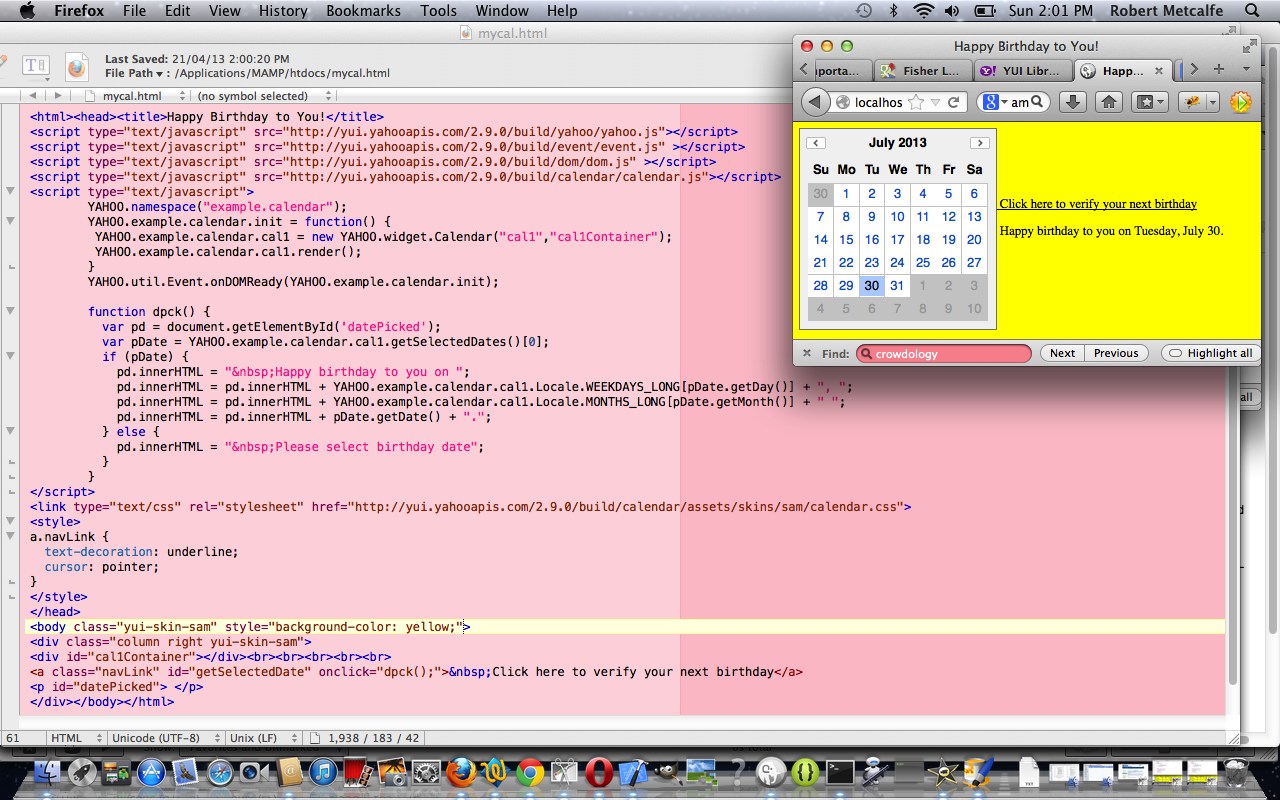Open Opera from the Dock

point(599,772)
